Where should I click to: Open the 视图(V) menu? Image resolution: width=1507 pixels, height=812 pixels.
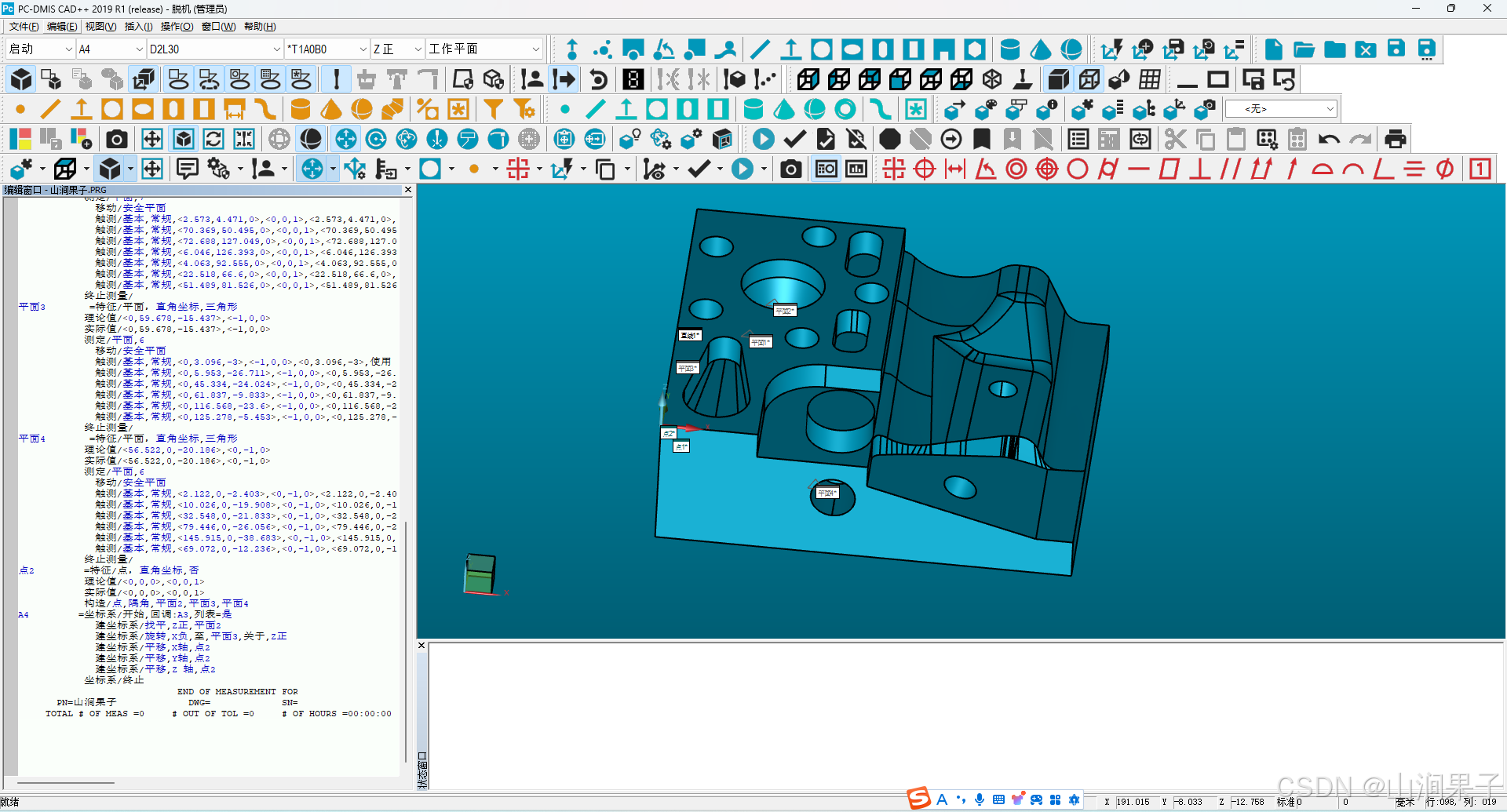click(100, 27)
